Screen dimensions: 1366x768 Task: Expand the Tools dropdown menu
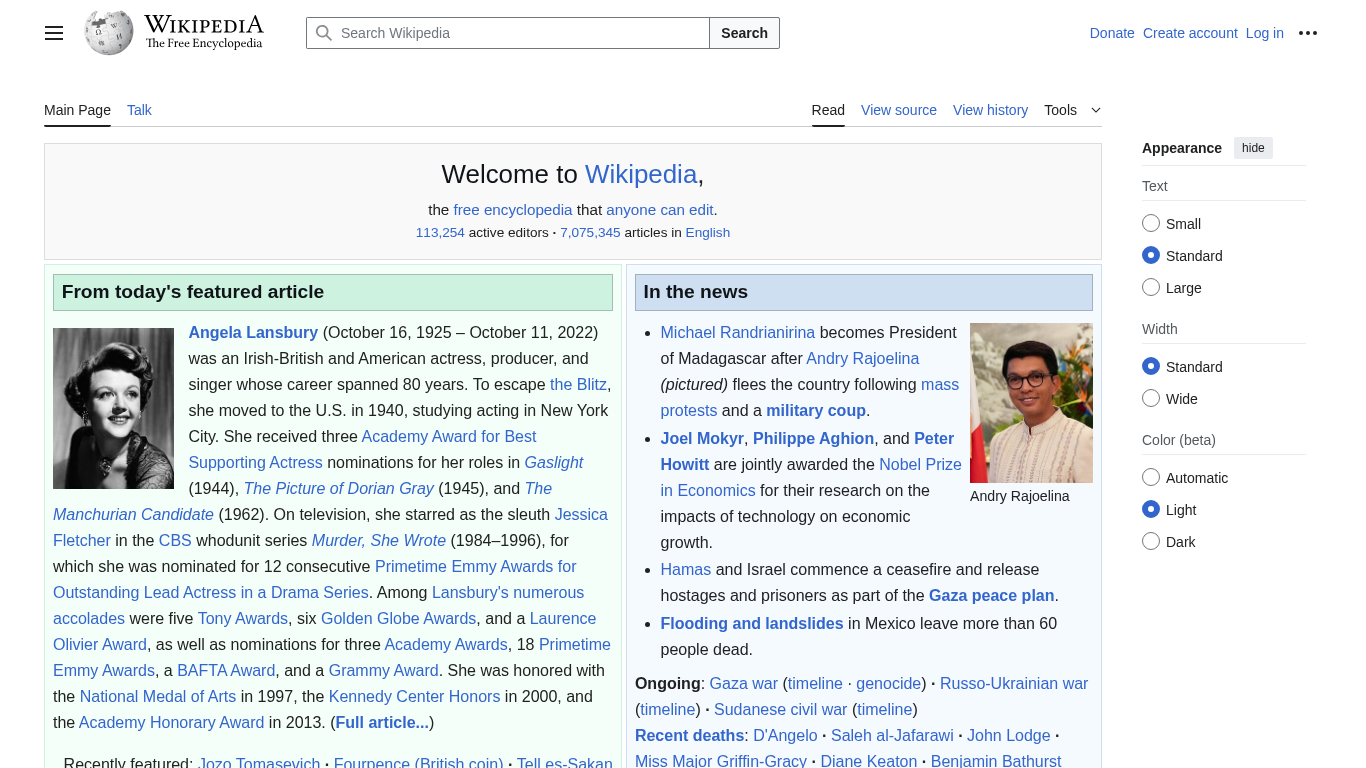(x=1072, y=110)
